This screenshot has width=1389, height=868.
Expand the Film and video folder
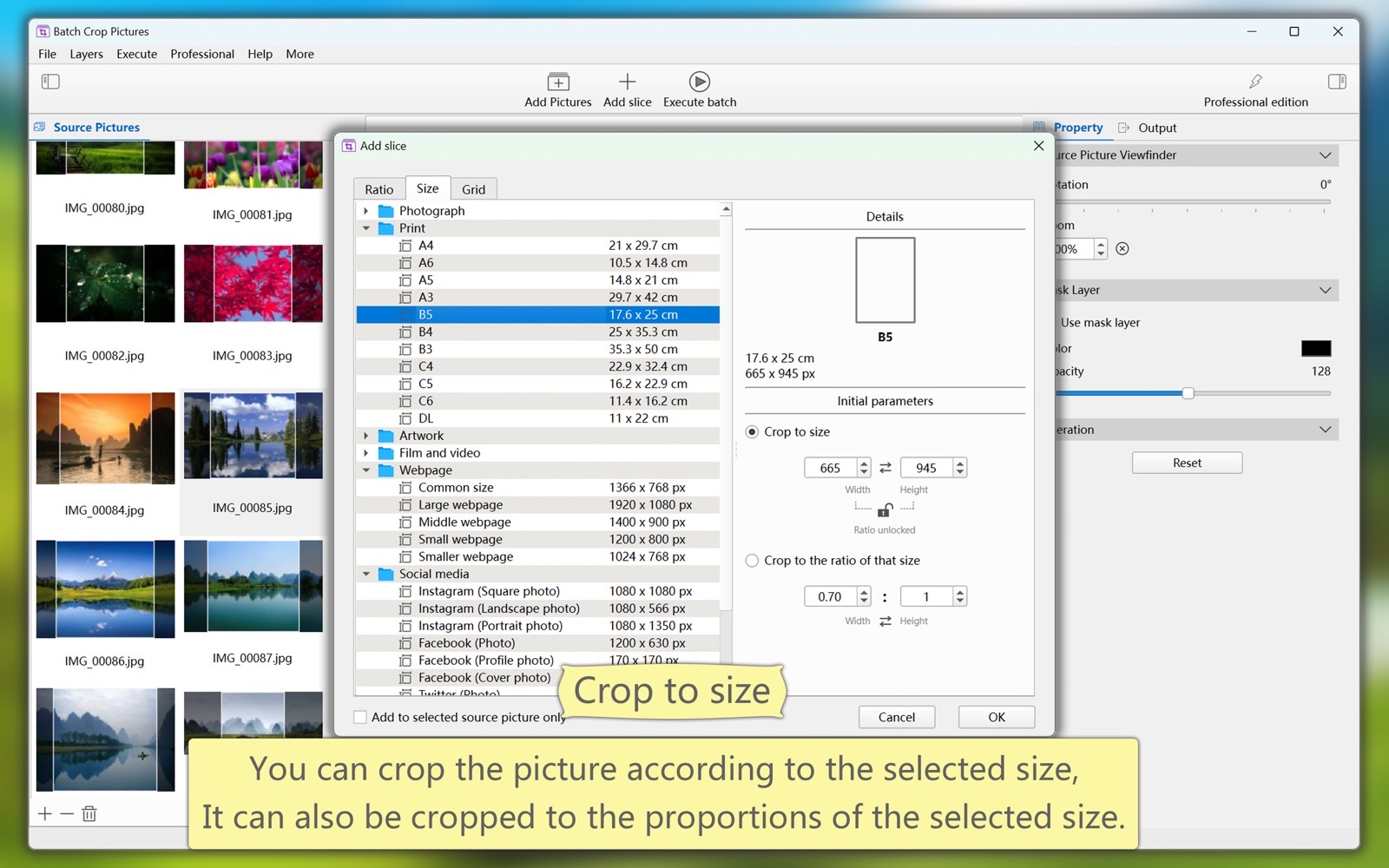tap(366, 453)
